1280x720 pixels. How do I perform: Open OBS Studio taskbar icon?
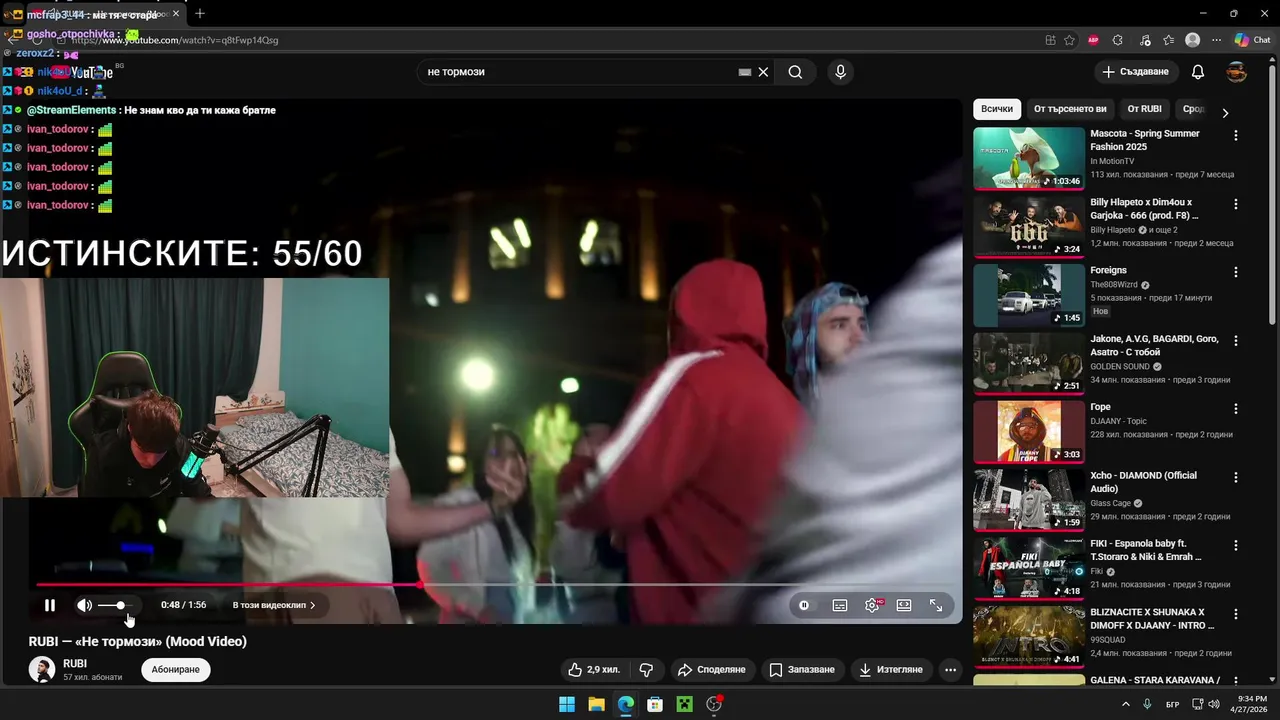[x=714, y=704]
